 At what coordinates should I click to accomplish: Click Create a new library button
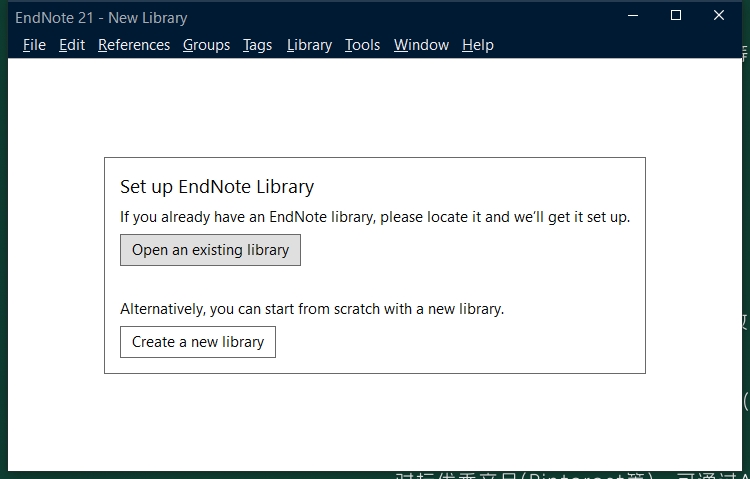pyautogui.click(x=198, y=342)
